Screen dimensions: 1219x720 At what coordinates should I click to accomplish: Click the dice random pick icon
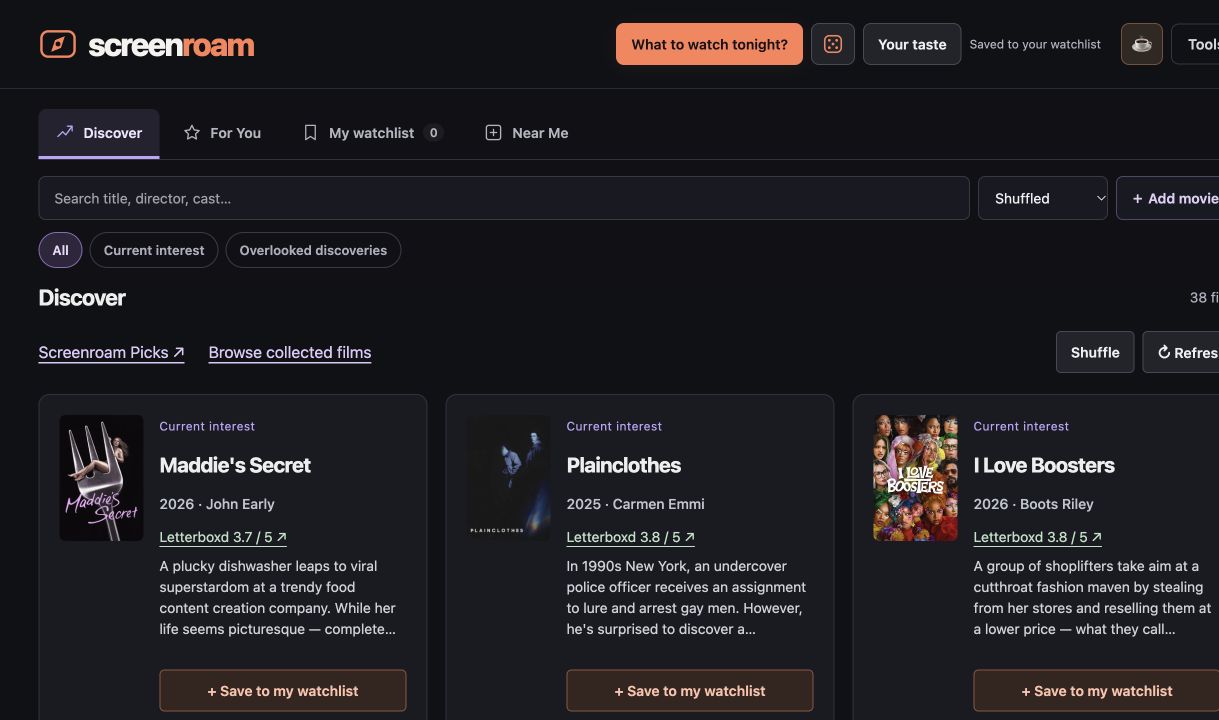[x=833, y=44]
